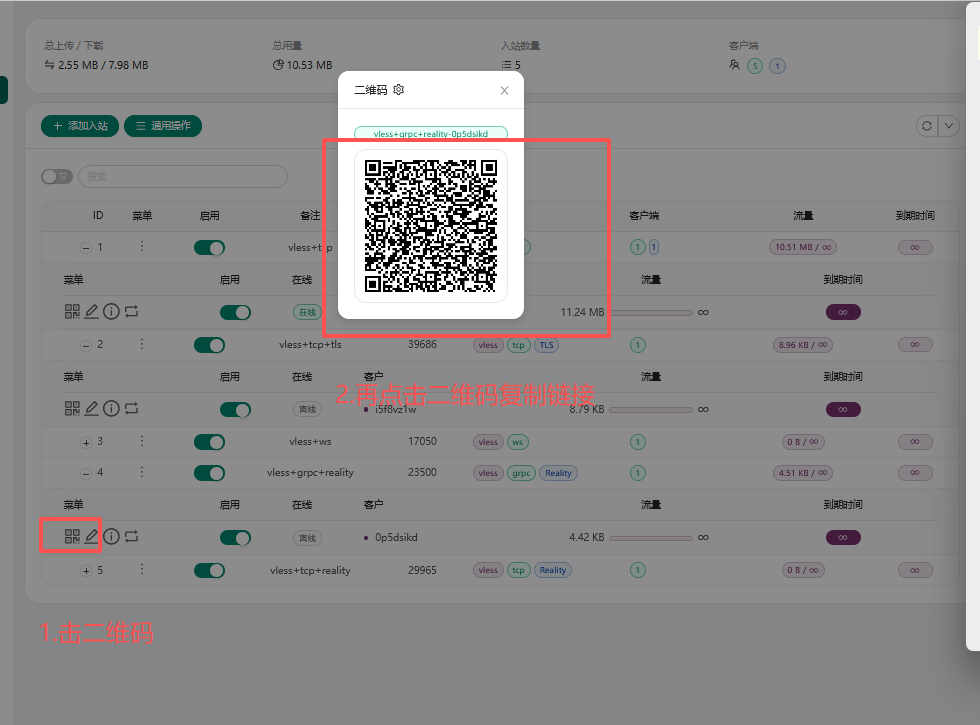Click the QR code icon in the second expanded row

[70, 407]
